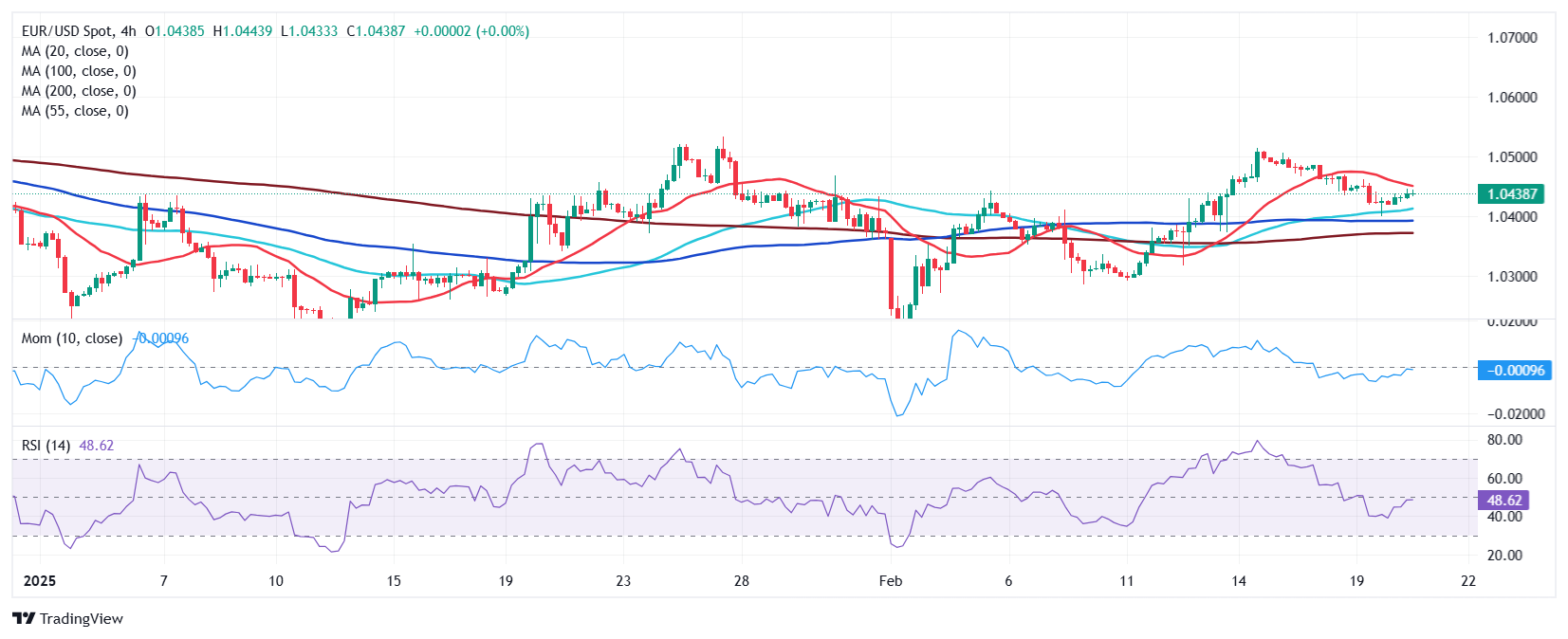Click the MA (55, close, 0) legend
Screen dimensions: 1568x639
pyautogui.click(x=75, y=111)
